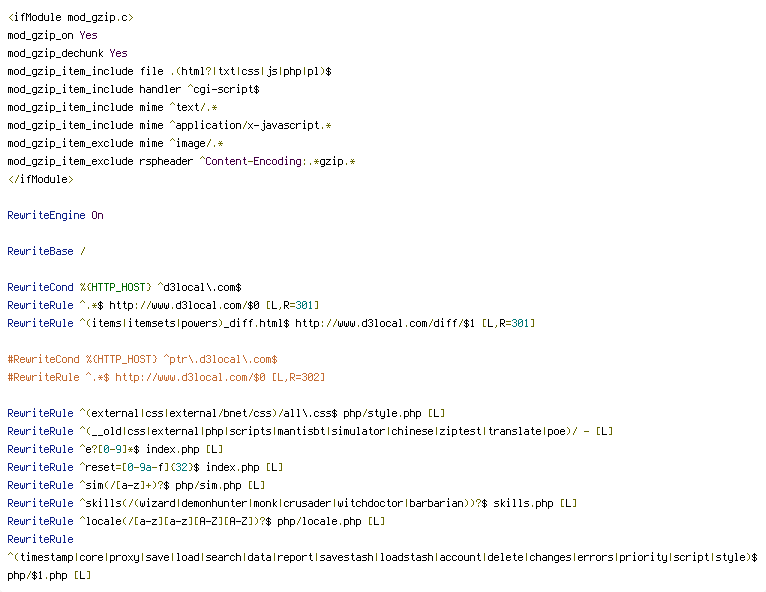Click the ^reset=[0-9a-f]{32}$ rule
Screen dimensions: 766x592
[145, 467]
